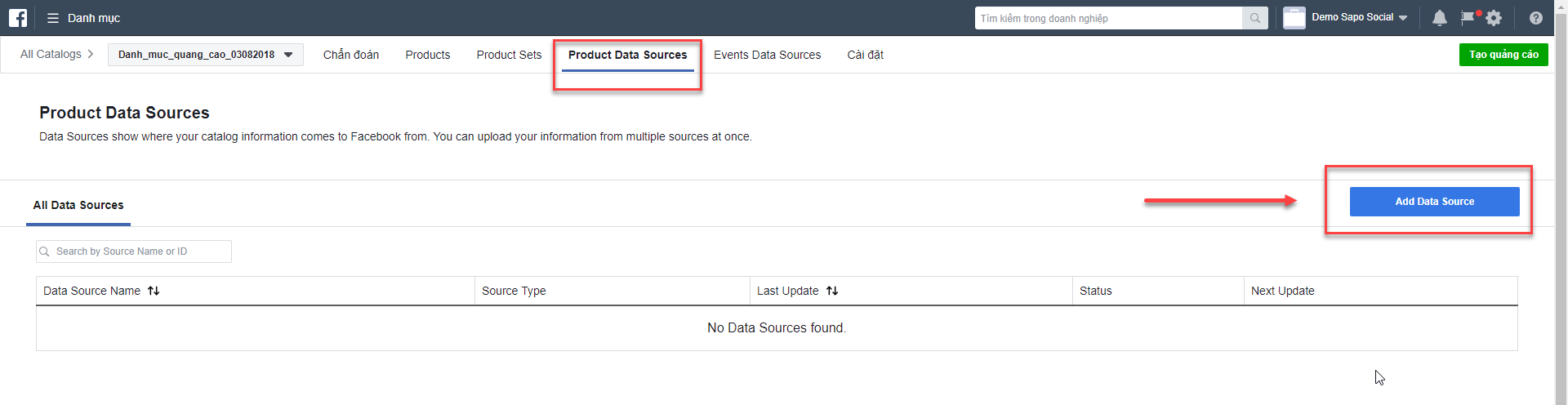Click the Tạo quảng cáo button
This screenshot has width=1568, height=405.
point(1503,55)
